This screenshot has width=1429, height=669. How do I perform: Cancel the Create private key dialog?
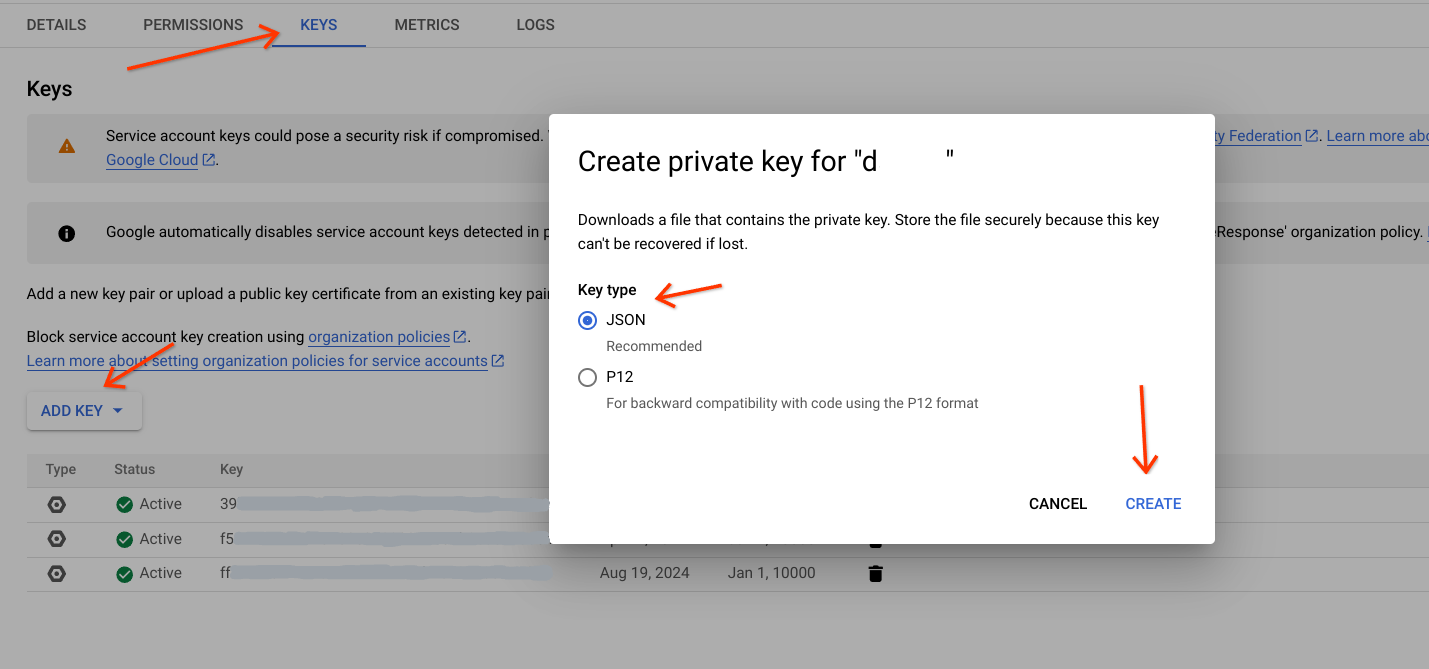click(1057, 504)
